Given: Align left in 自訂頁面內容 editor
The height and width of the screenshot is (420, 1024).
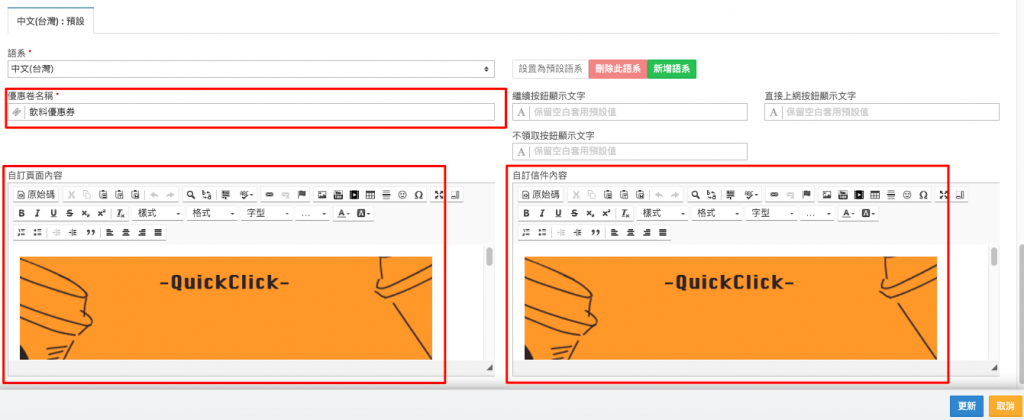Looking at the screenshot, I should (109, 232).
